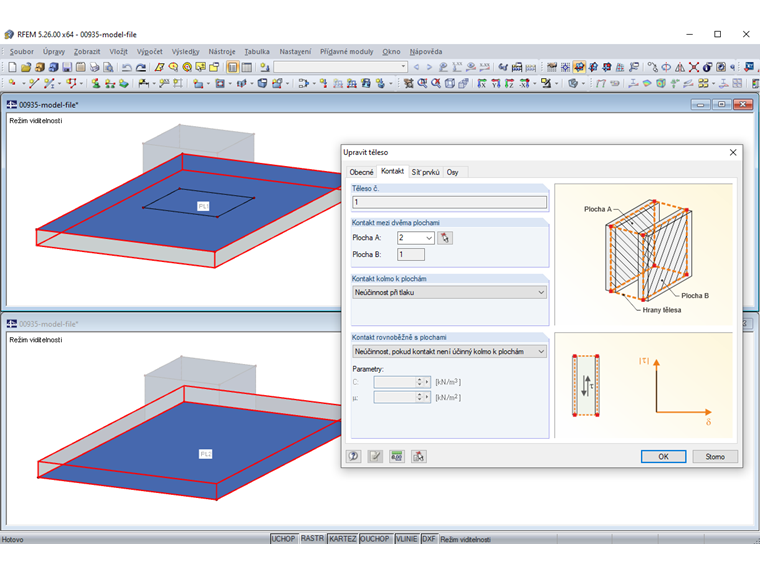The image size is (760, 570).
Task: Select the New line tool icon
Action: point(34,83)
